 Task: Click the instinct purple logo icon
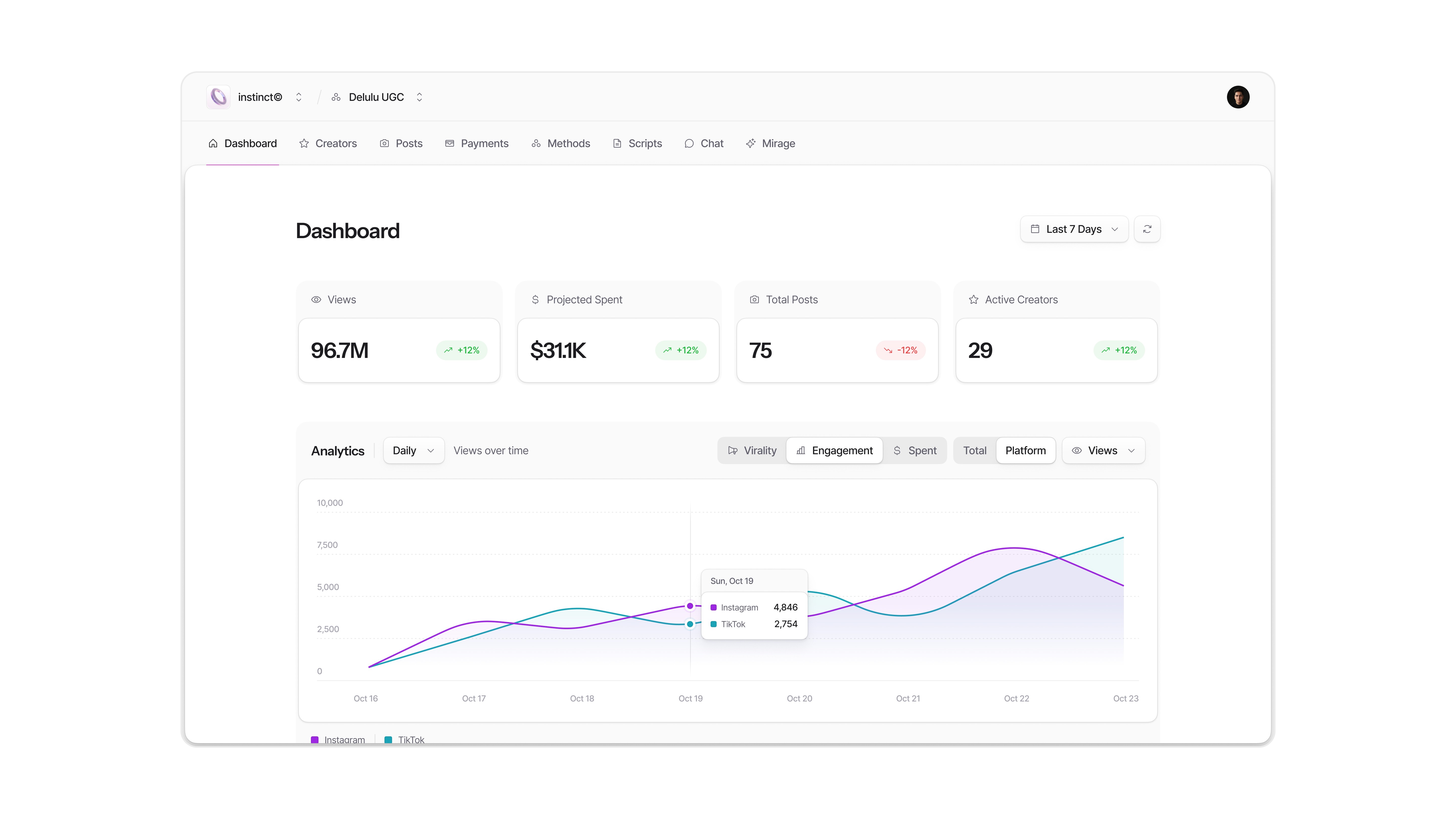[218, 97]
